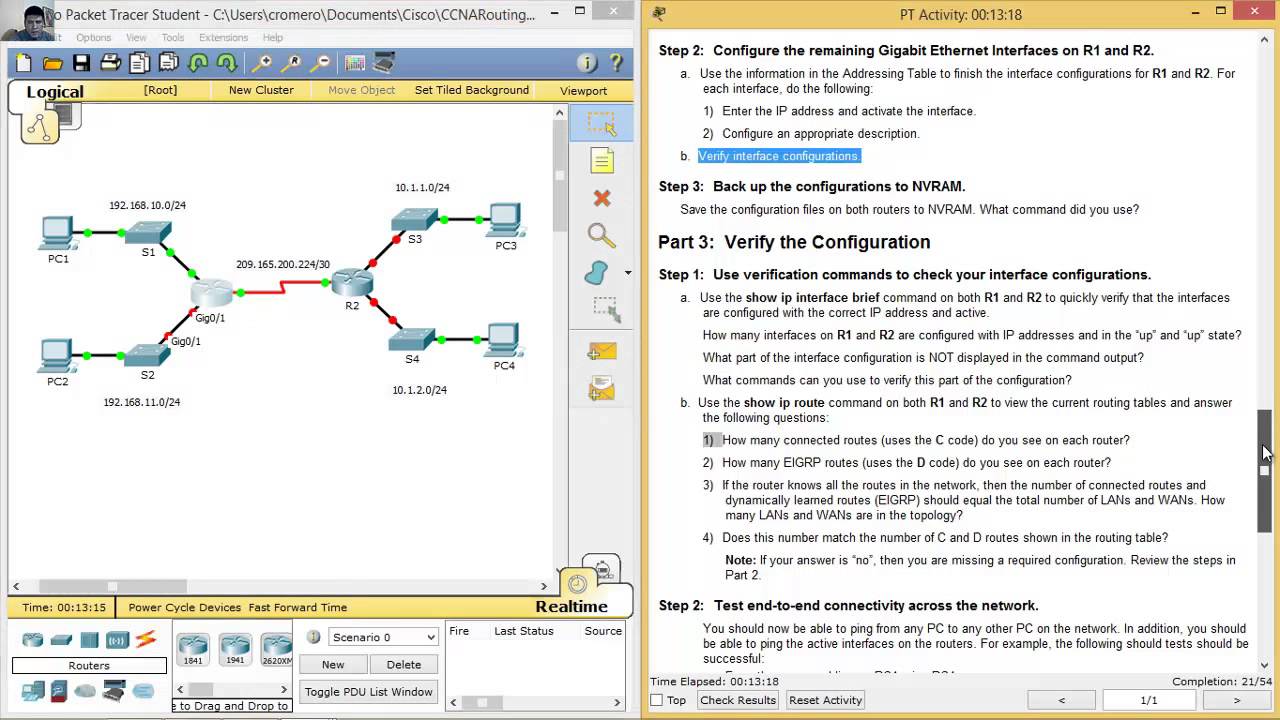1280x720 pixels.
Task: Choose the Add Simple PDU envelope tool
Action: (x=602, y=351)
